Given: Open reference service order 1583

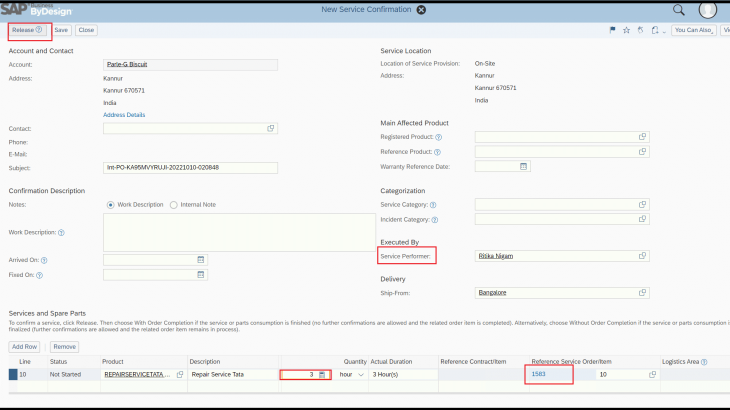Looking at the screenshot, I should click(538, 374).
